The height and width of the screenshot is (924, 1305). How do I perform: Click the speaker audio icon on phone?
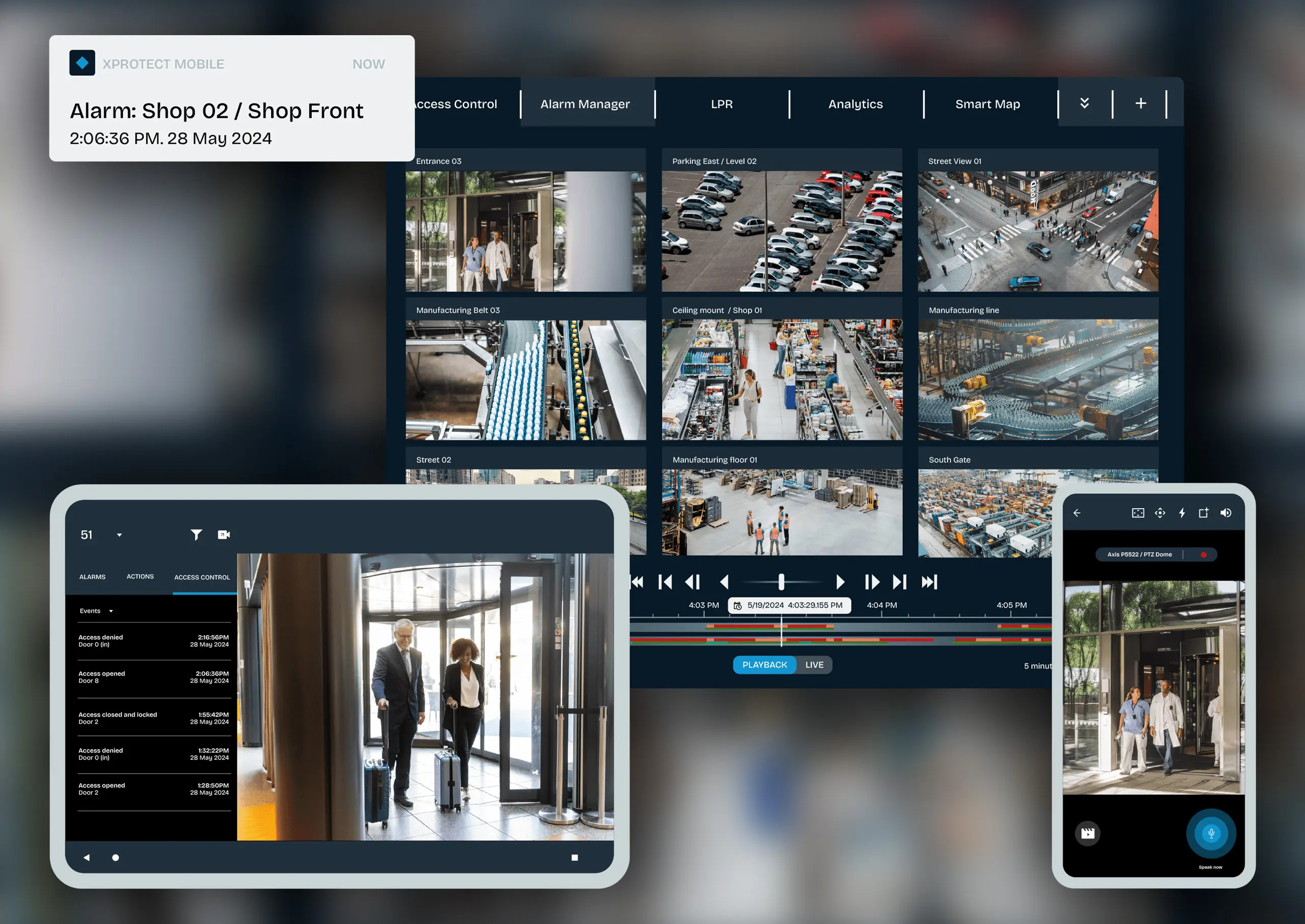(x=1226, y=513)
